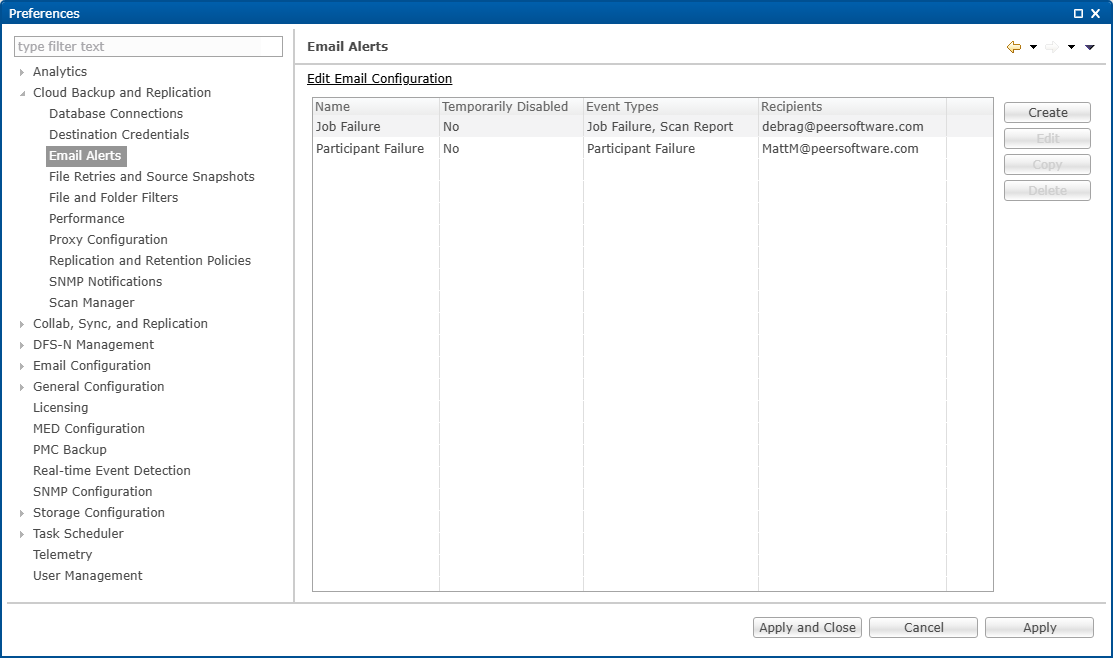1113x658 pixels.
Task: Select the Participant Failure alert row
Action: [x=652, y=148]
